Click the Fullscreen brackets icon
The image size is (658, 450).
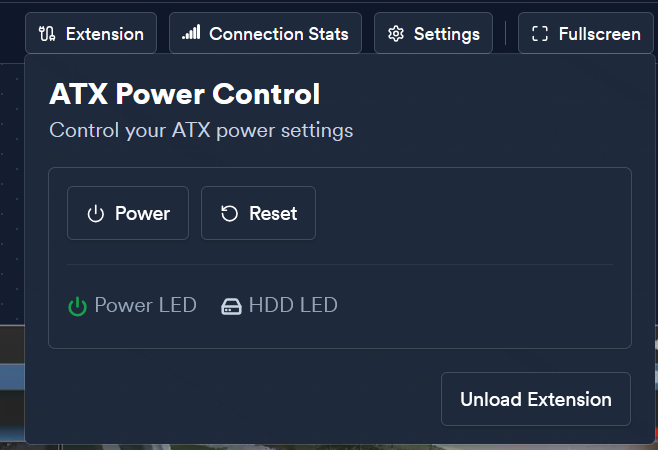point(540,34)
